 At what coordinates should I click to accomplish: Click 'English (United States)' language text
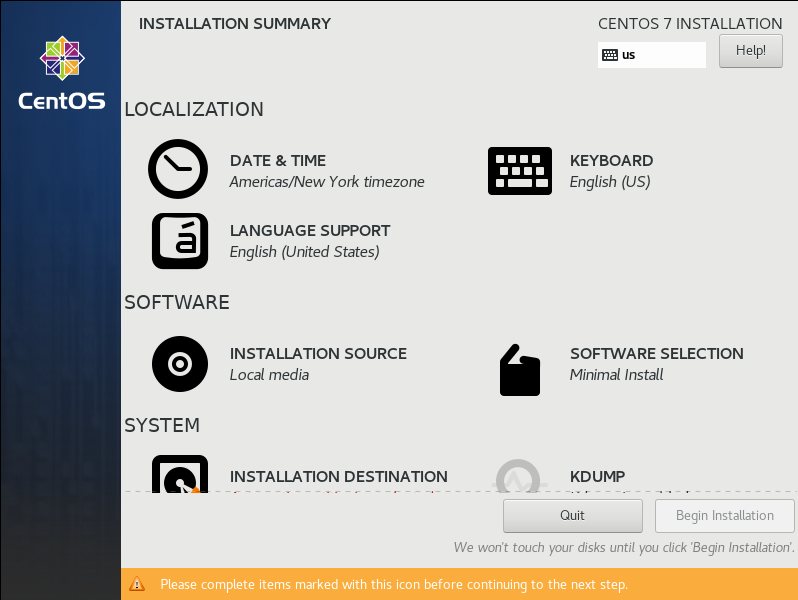pyautogui.click(x=304, y=252)
